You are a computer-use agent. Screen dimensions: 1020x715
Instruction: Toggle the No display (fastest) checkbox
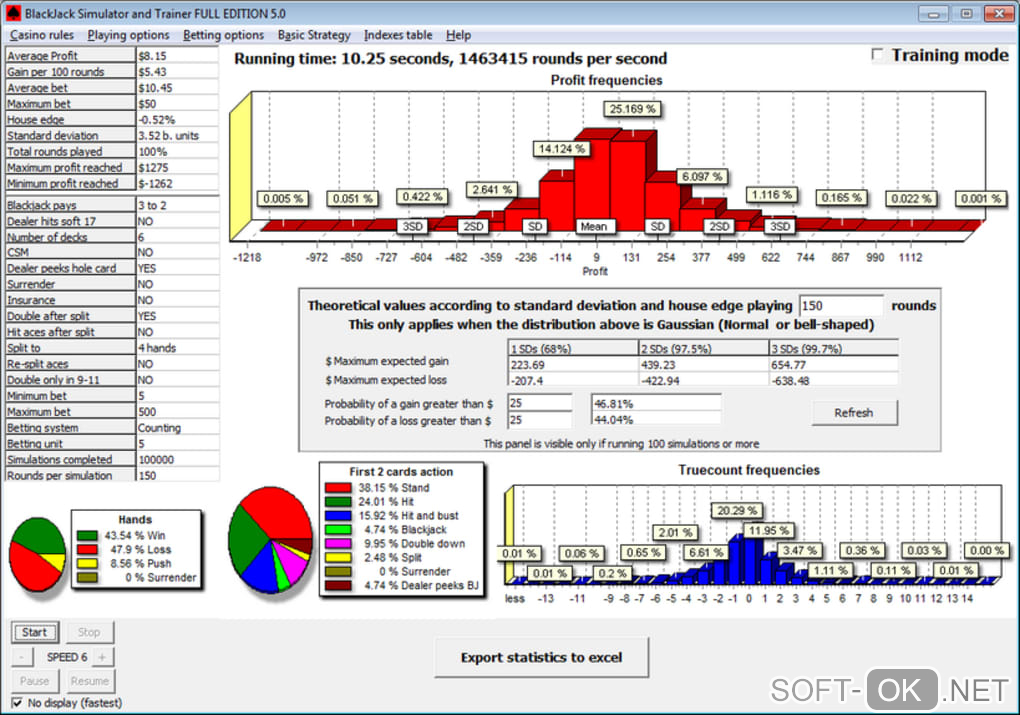pyautogui.click(x=17, y=703)
